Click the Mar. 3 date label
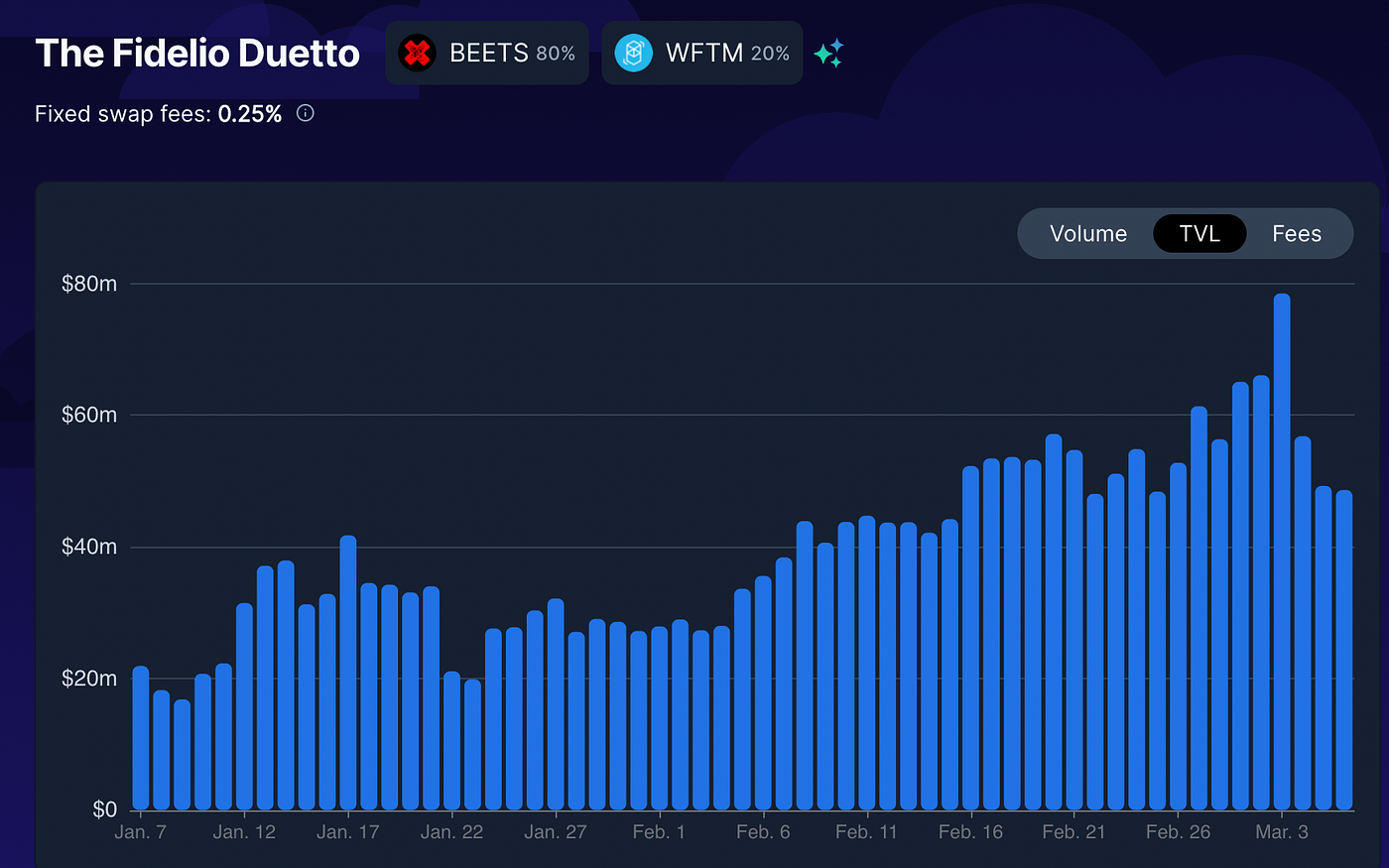 (1282, 831)
